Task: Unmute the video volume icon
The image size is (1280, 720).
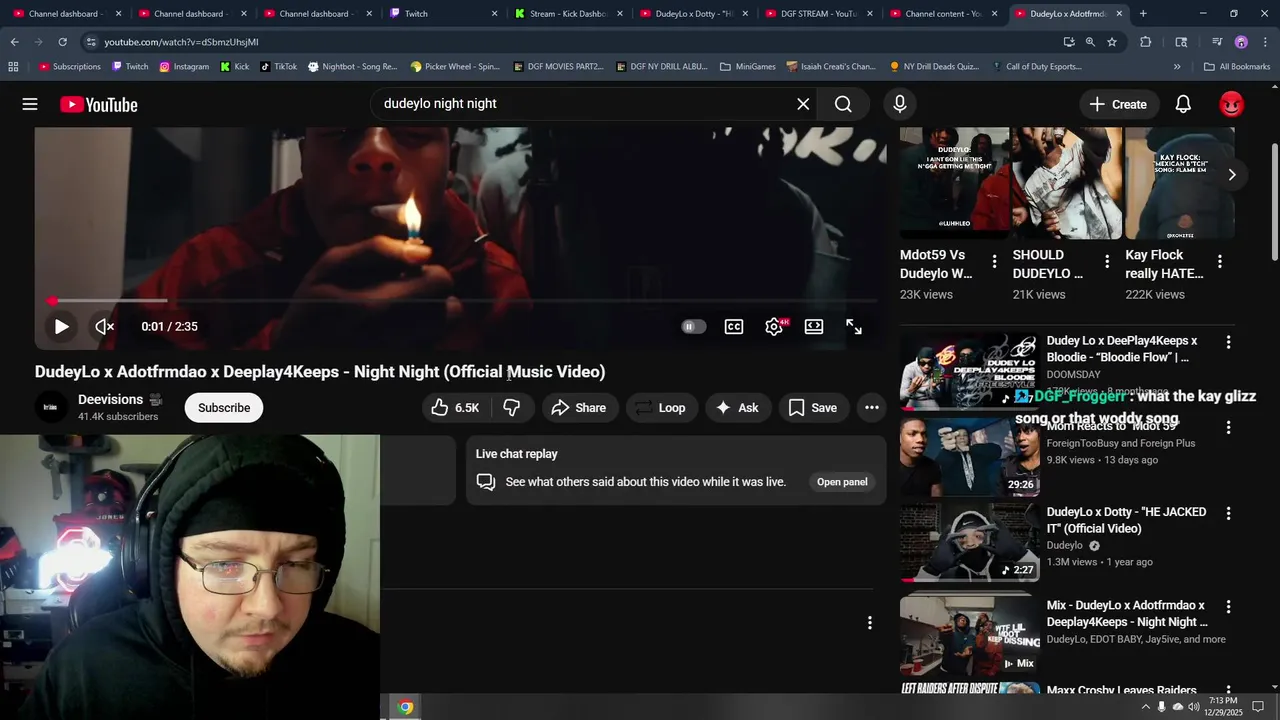Action: tap(104, 326)
